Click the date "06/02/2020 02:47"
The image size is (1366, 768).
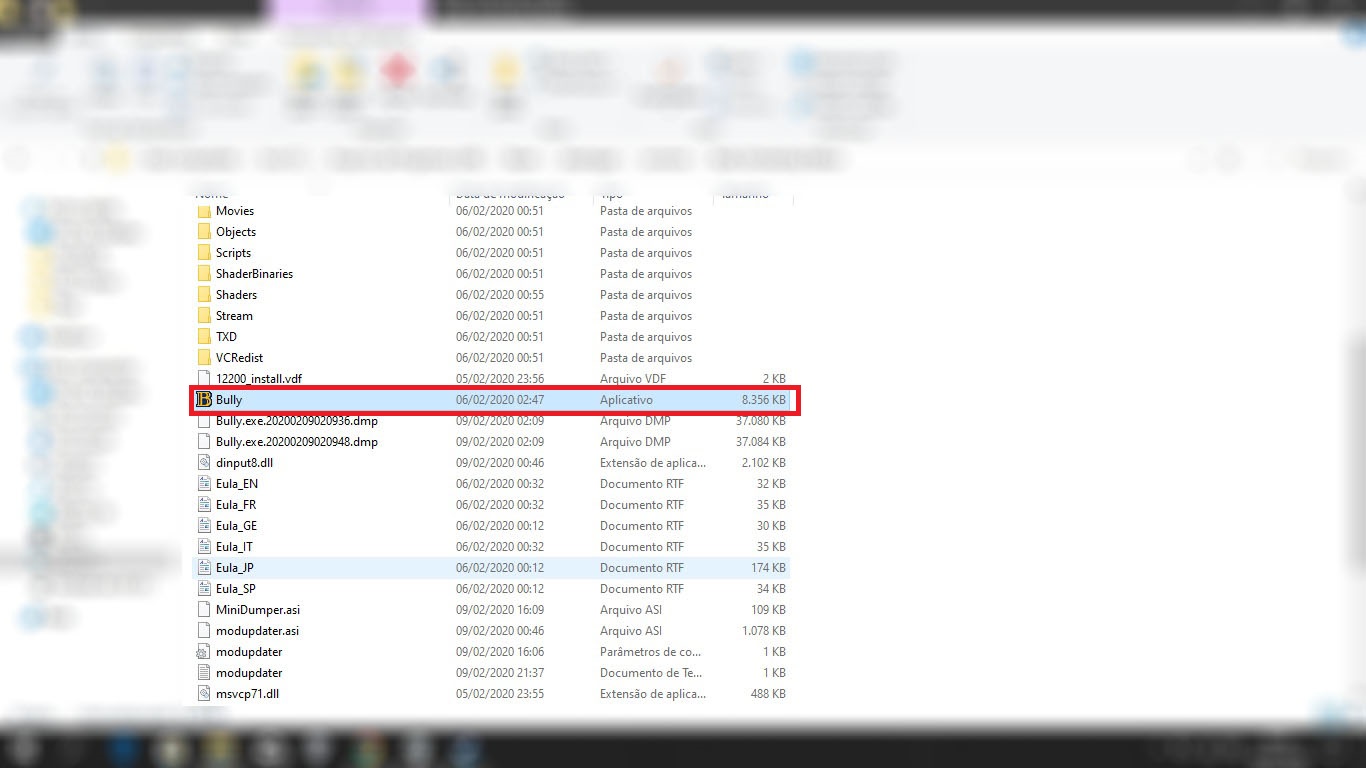pyautogui.click(x=500, y=400)
